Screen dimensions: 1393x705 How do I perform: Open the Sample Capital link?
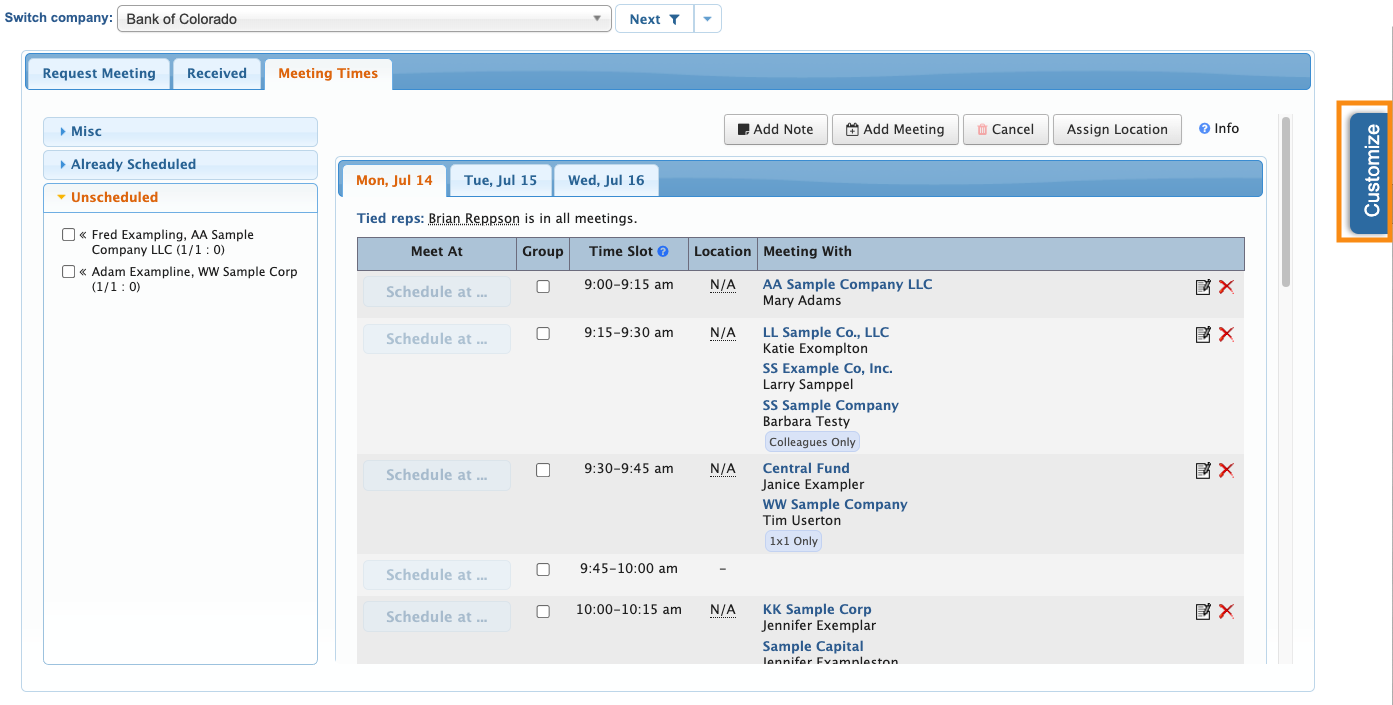click(x=813, y=646)
